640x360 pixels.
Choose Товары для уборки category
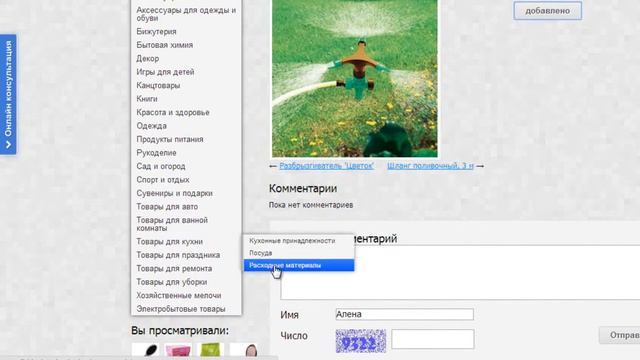[171, 282]
